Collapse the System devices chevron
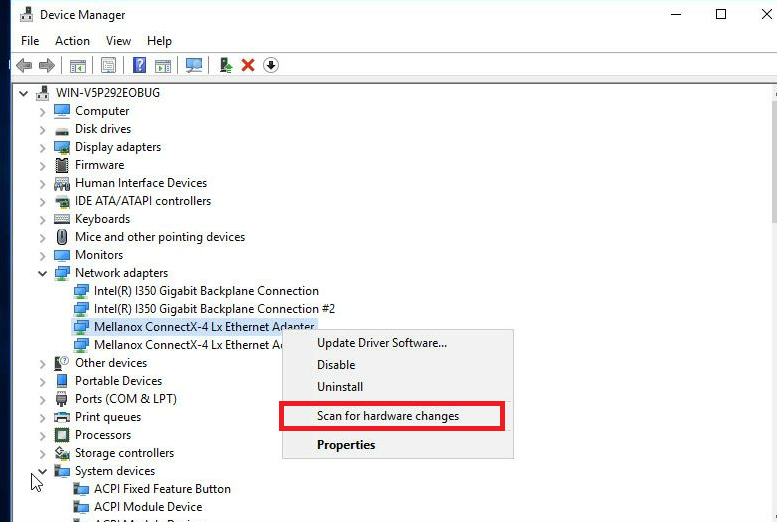This screenshot has height=522, width=777. 43,471
